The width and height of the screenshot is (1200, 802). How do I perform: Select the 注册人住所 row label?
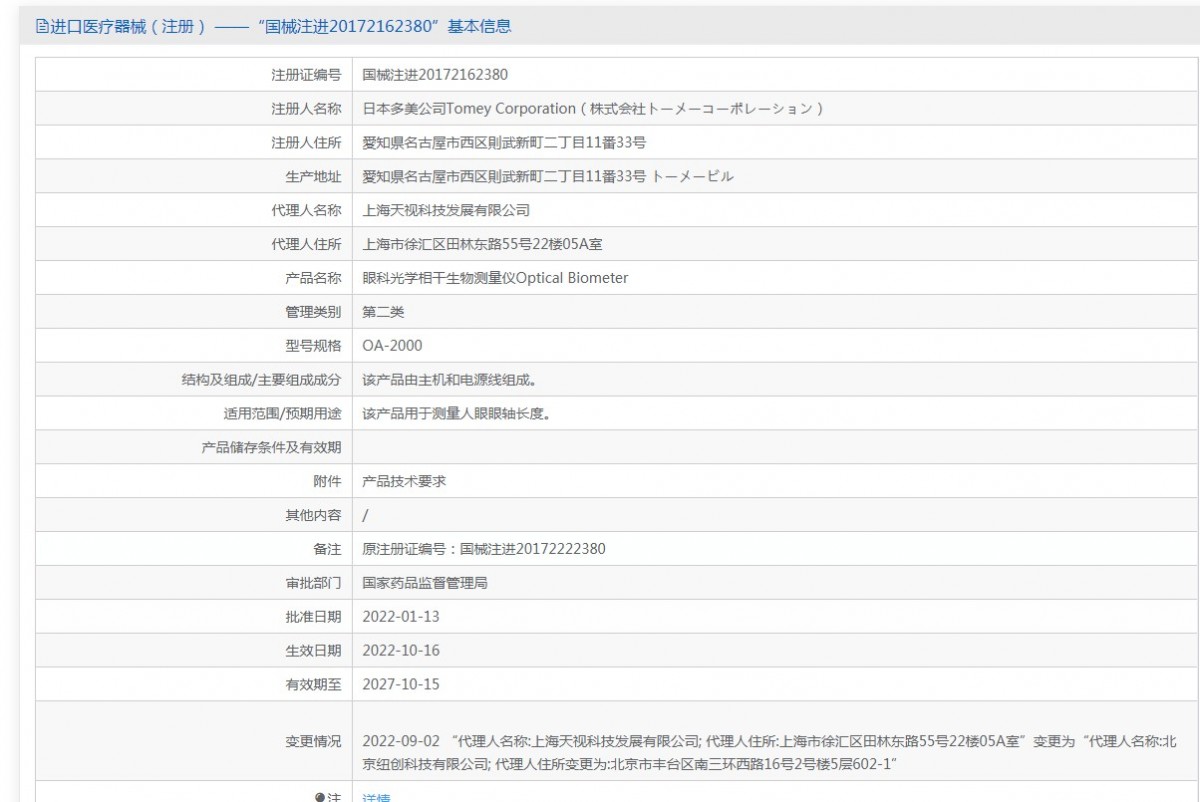click(x=306, y=142)
